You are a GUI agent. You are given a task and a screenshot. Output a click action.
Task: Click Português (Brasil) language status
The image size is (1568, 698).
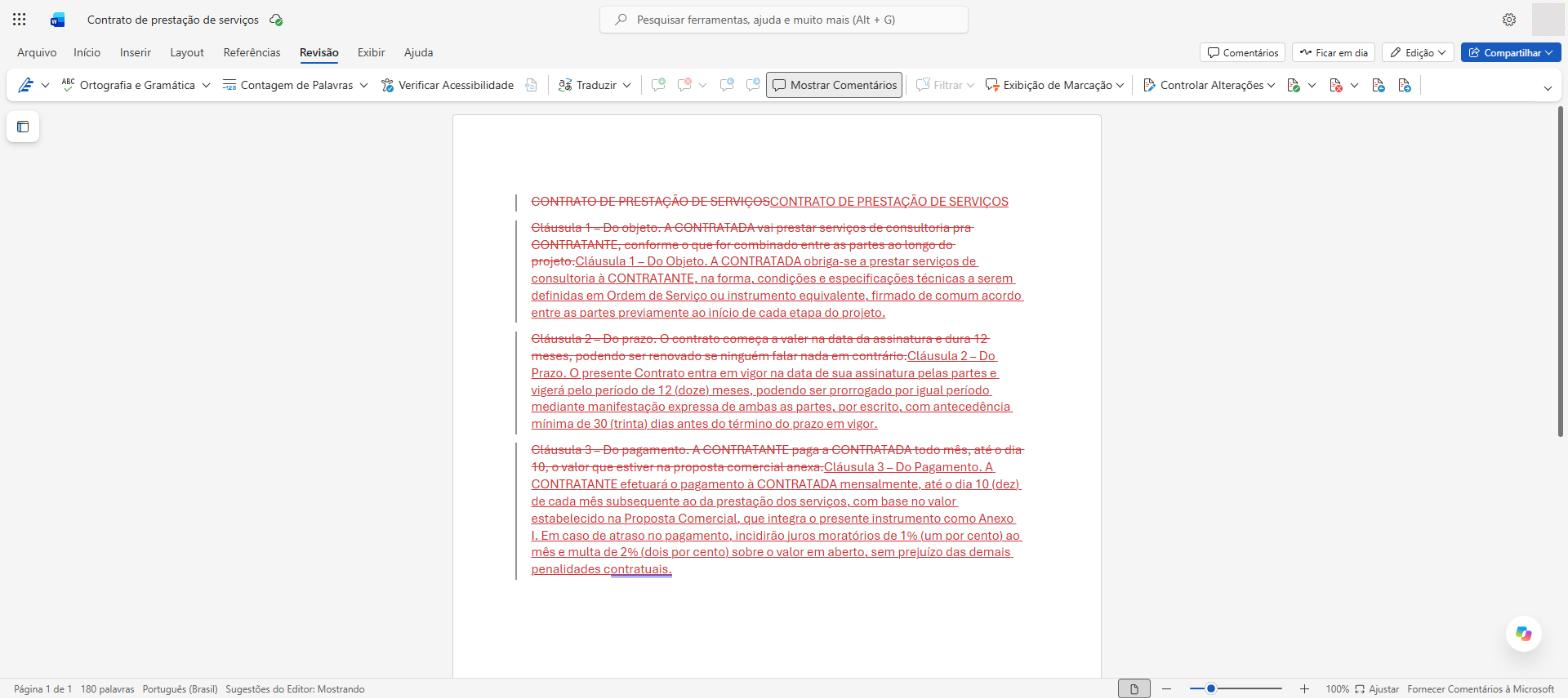180,689
